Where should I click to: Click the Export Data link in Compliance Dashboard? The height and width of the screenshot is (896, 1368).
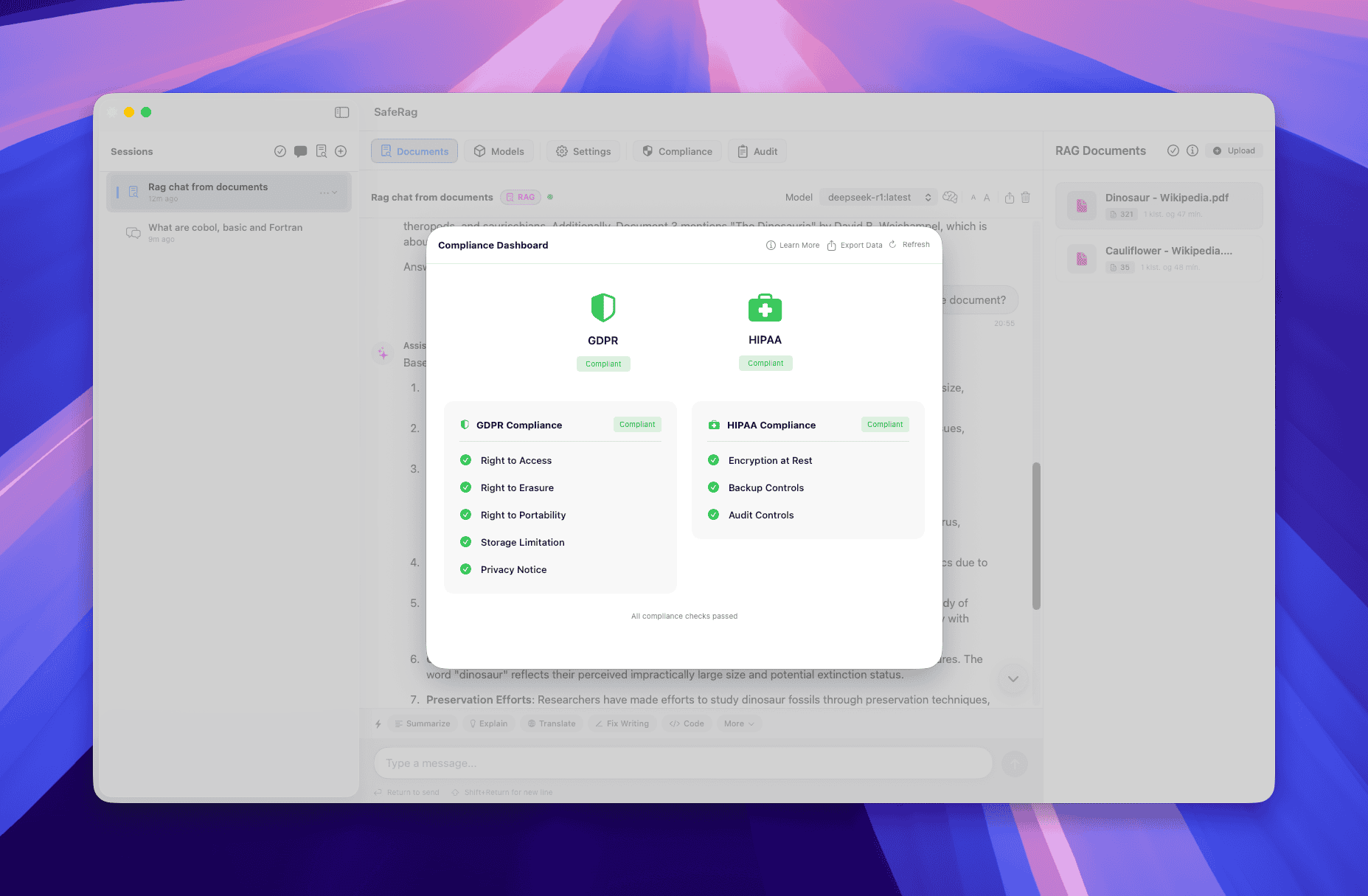(854, 244)
